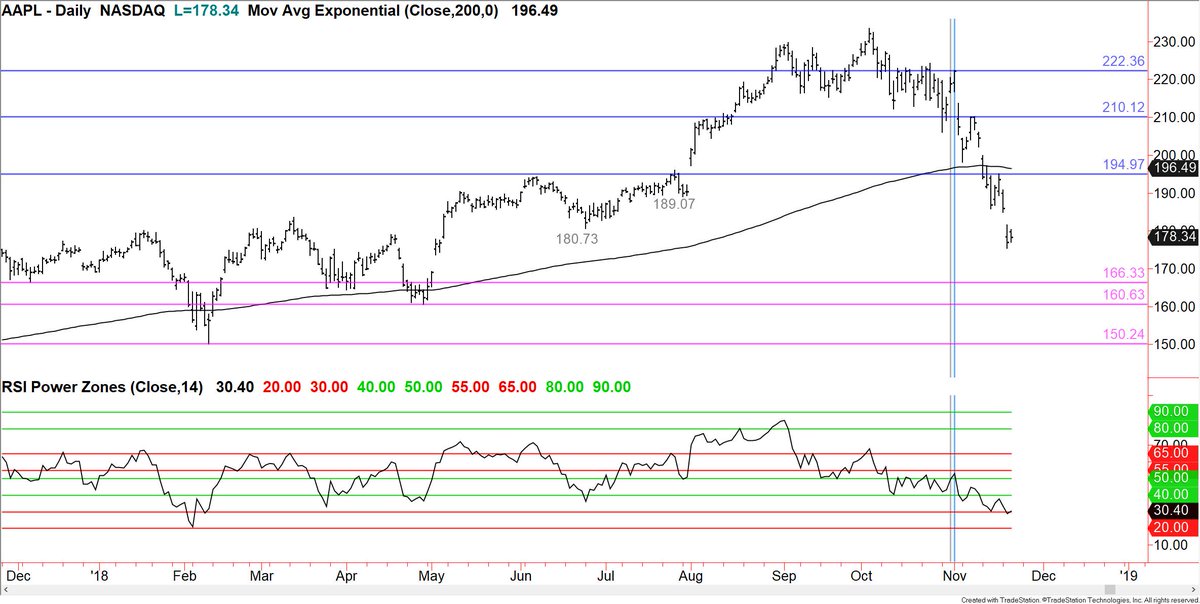
Task: Select the 166.33 magenta level label
Action: pos(1123,272)
